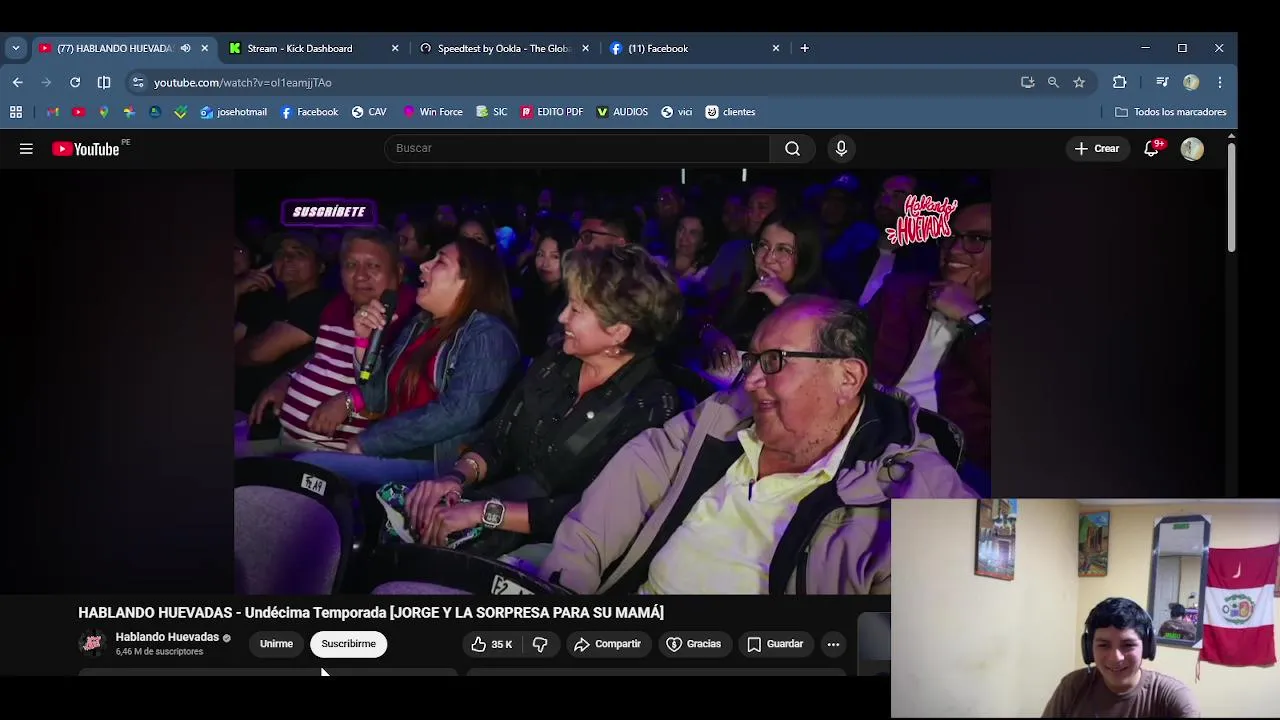Open media controls icon in toolbar
This screenshot has width=1280, height=720.
click(x=1162, y=82)
